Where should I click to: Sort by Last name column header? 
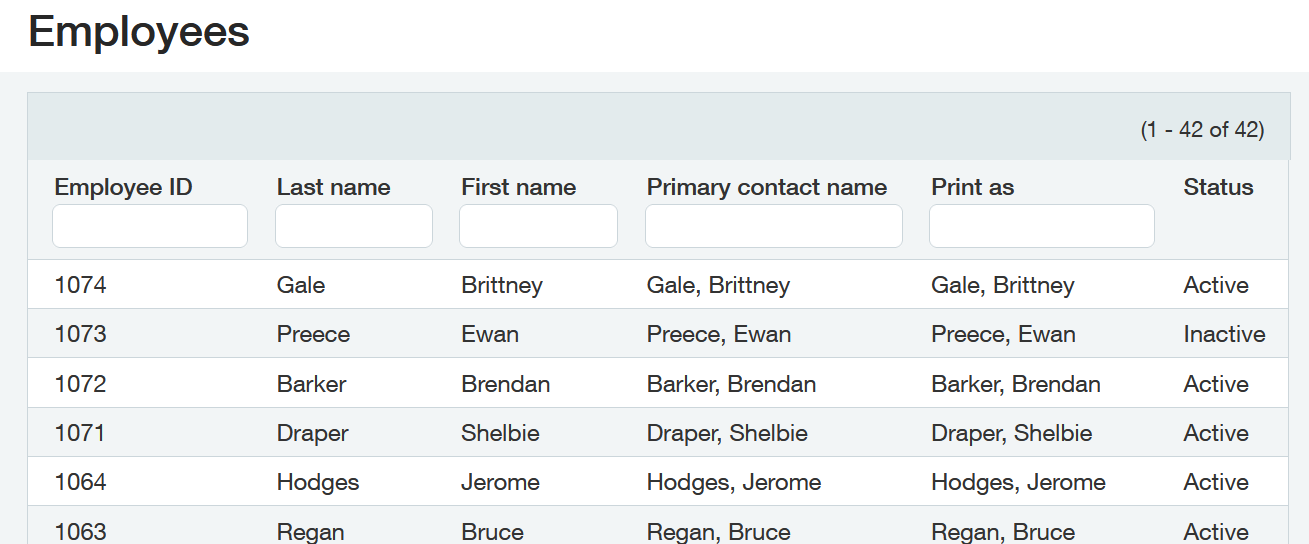(x=333, y=187)
